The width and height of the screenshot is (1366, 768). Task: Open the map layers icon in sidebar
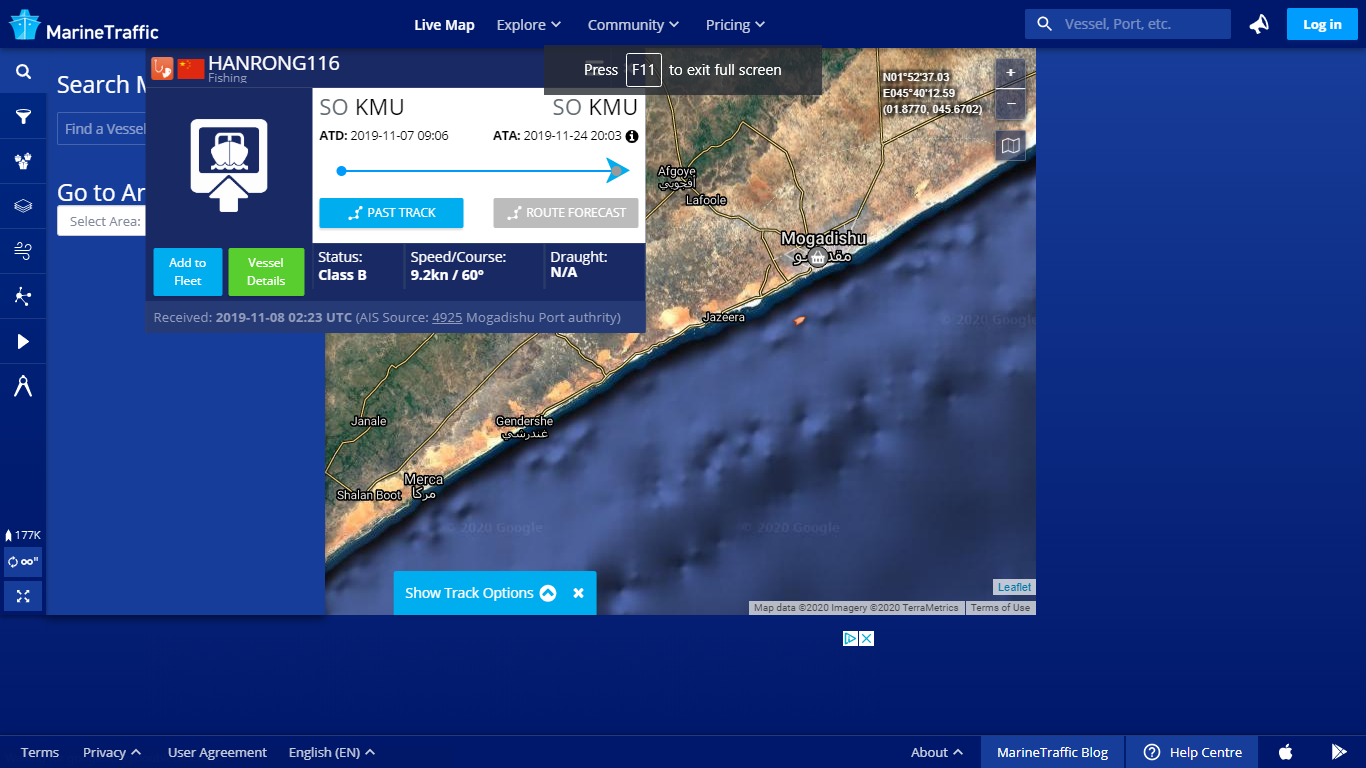click(23, 206)
